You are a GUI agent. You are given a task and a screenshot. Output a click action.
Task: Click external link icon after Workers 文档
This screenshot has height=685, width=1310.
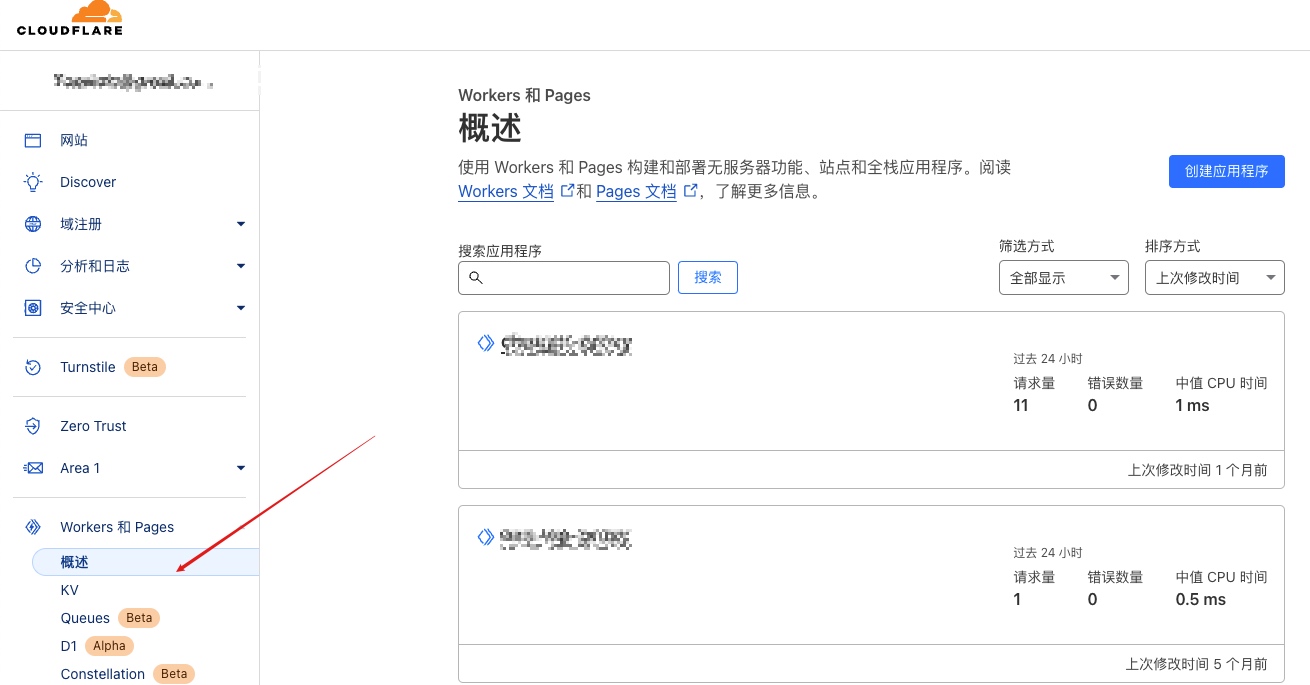[568, 190]
